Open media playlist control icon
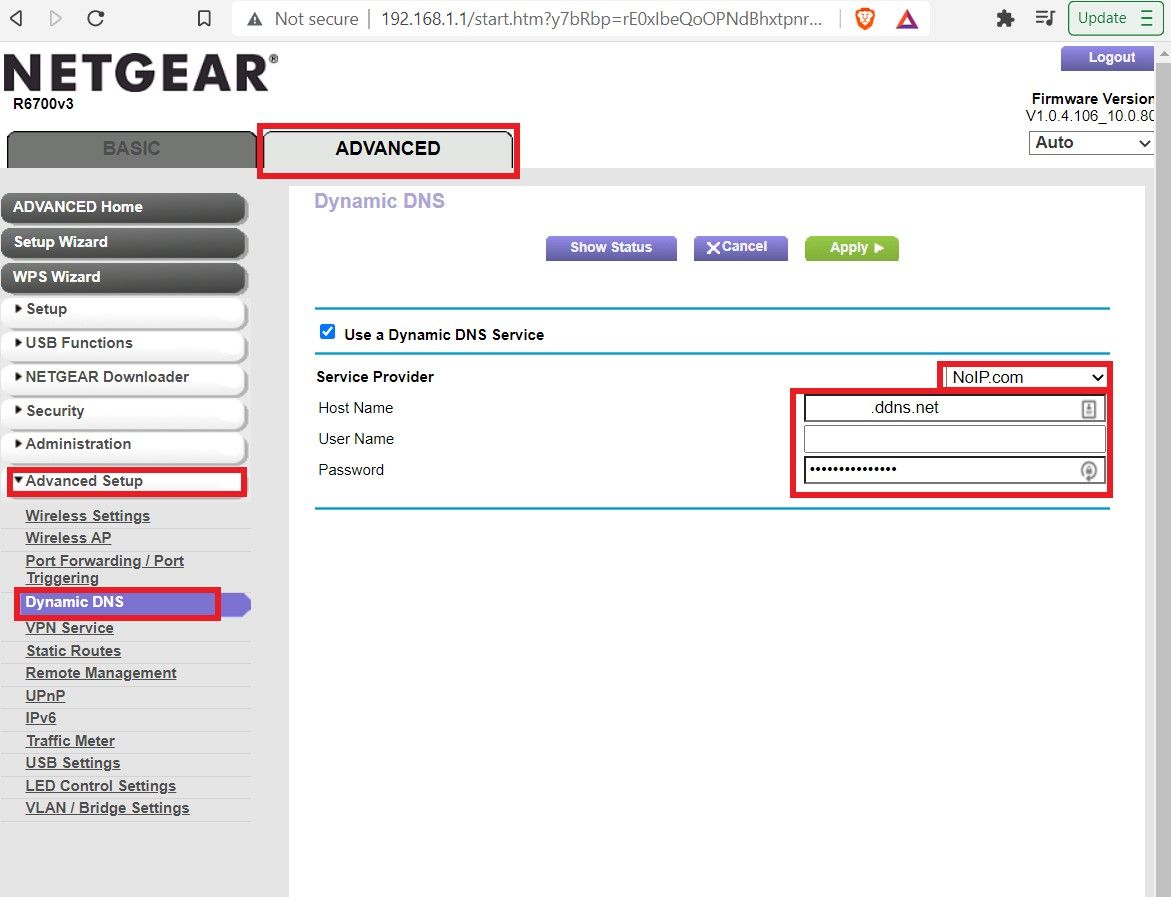The width and height of the screenshot is (1171, 897). click(1046, 18)
